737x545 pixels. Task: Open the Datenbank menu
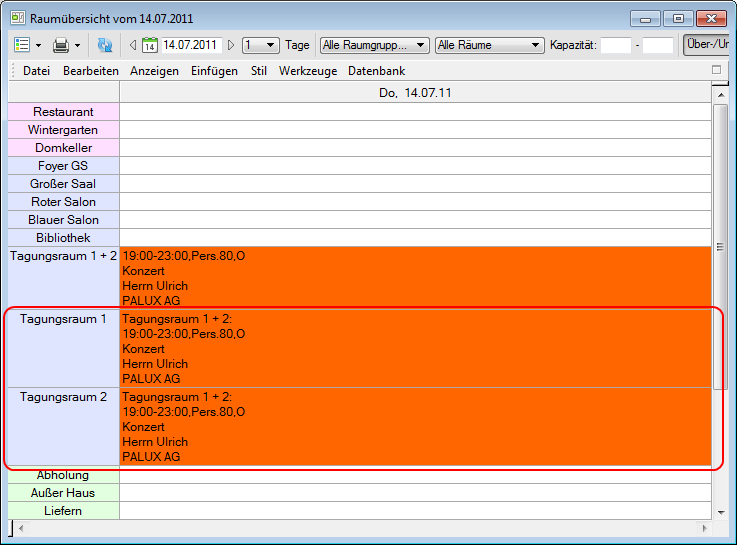377,71
